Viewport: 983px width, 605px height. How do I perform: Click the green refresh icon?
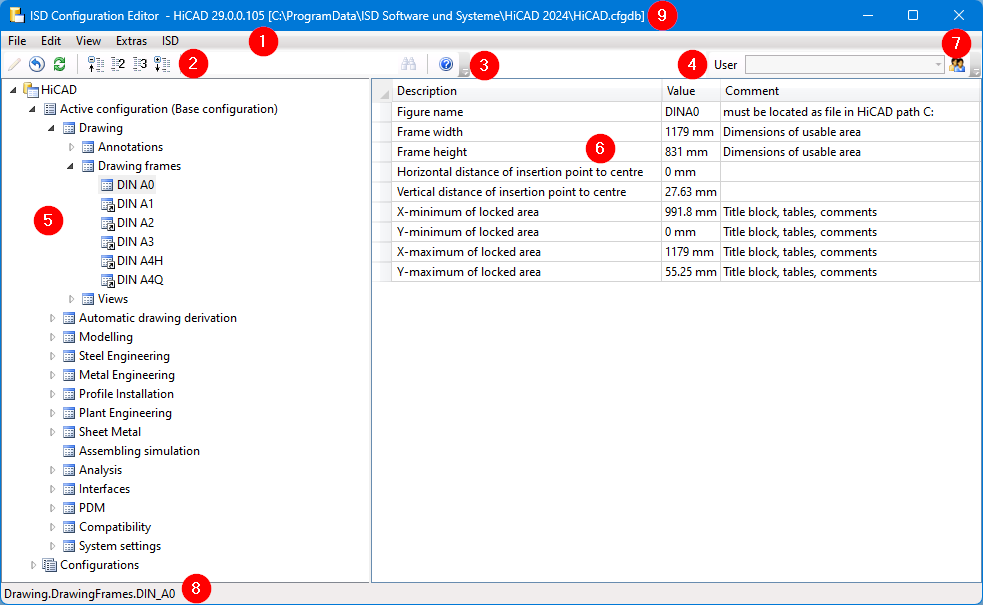coord(60,64)
